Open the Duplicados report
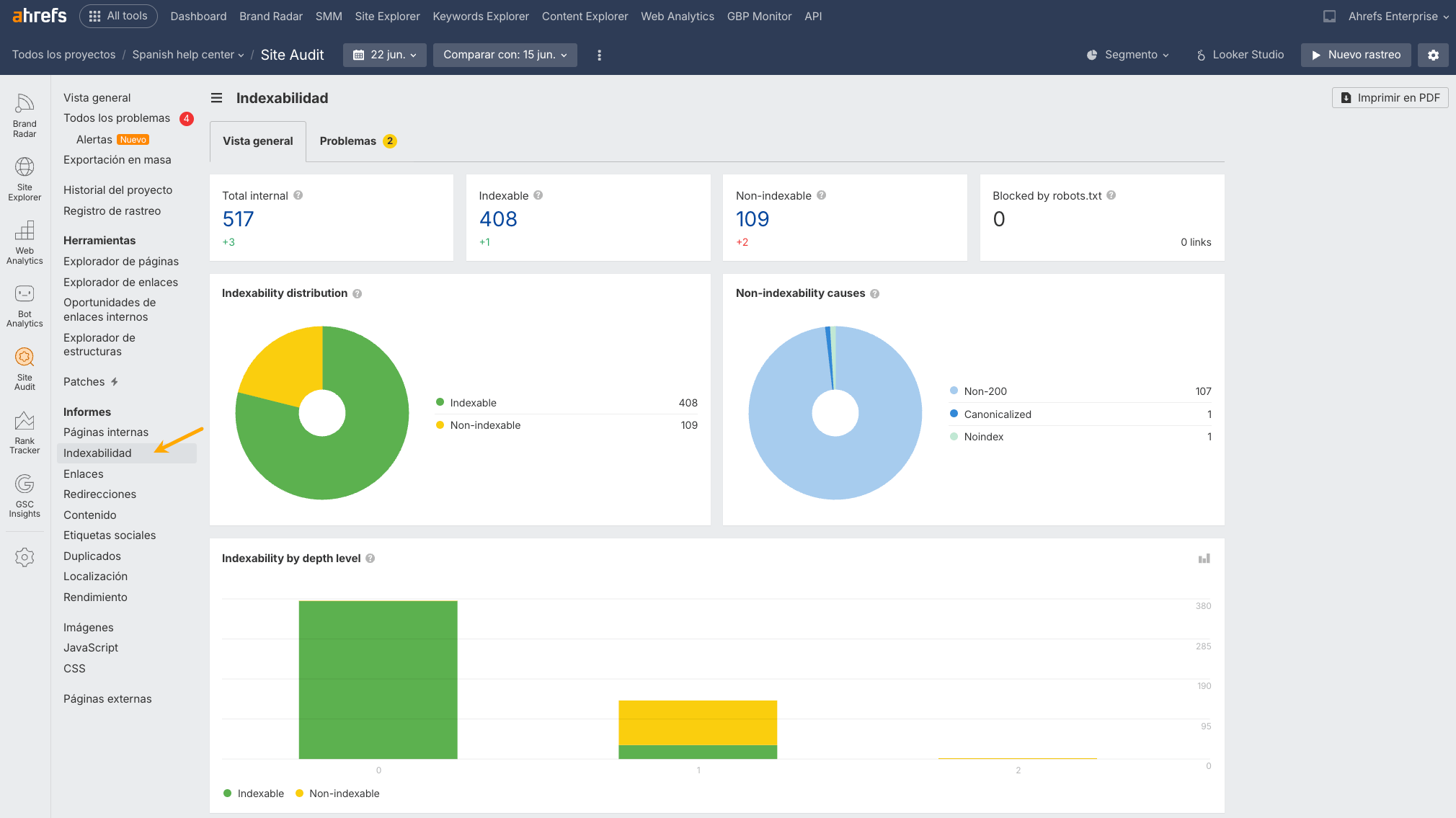Viewport: 1456px width, 818px height. (x=92, y=556)
